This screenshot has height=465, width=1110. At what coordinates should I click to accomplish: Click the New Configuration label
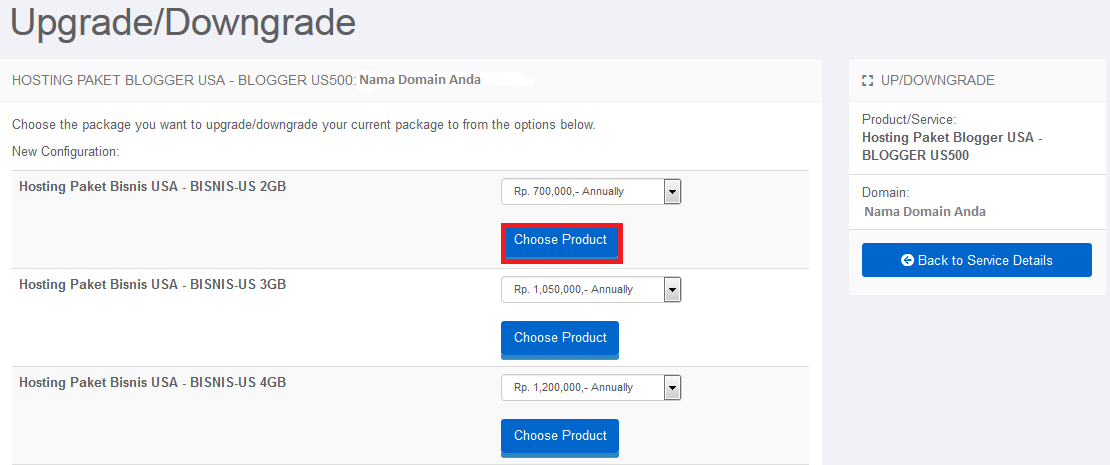(x=66, y=151)
